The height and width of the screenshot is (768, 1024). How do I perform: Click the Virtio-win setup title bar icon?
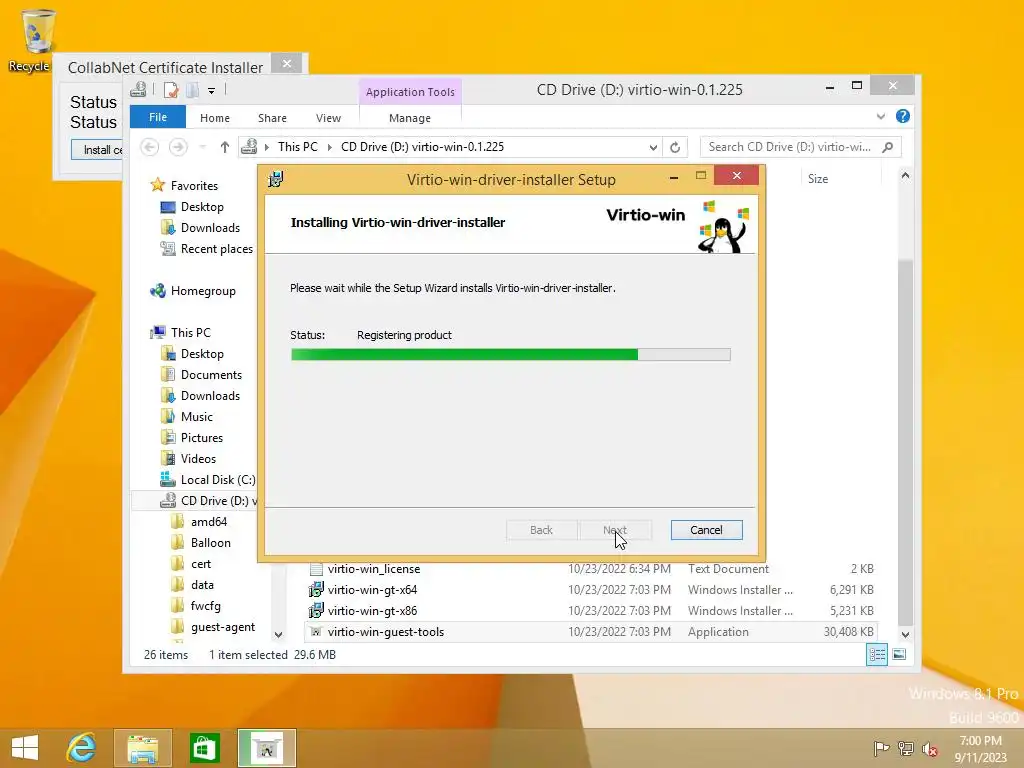click(276, 179)
